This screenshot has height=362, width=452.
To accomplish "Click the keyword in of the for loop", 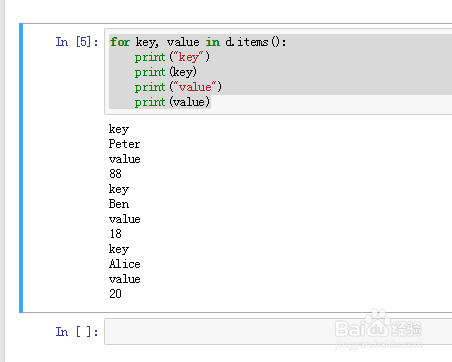I will point(213,42).
